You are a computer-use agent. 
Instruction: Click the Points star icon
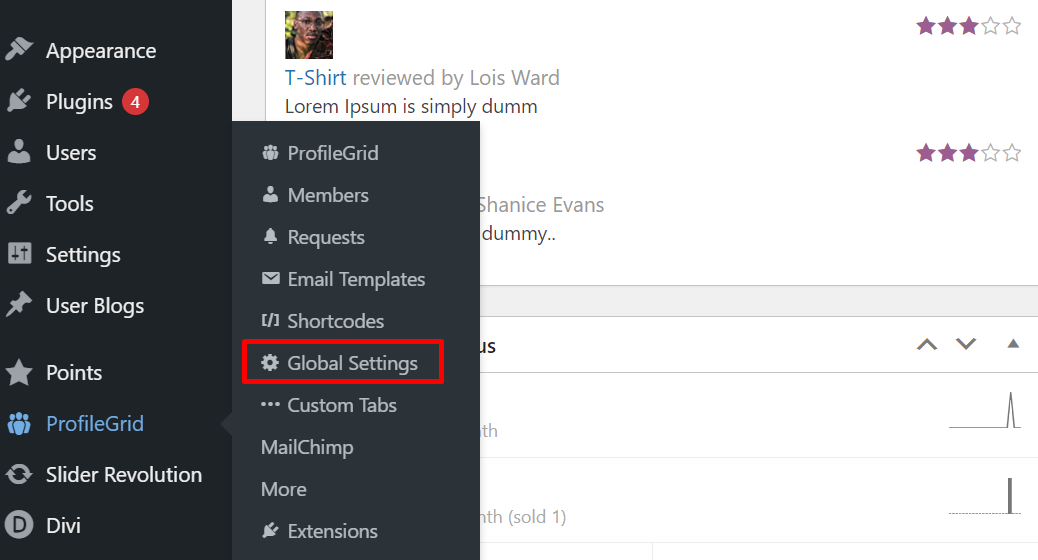[19, 372]
